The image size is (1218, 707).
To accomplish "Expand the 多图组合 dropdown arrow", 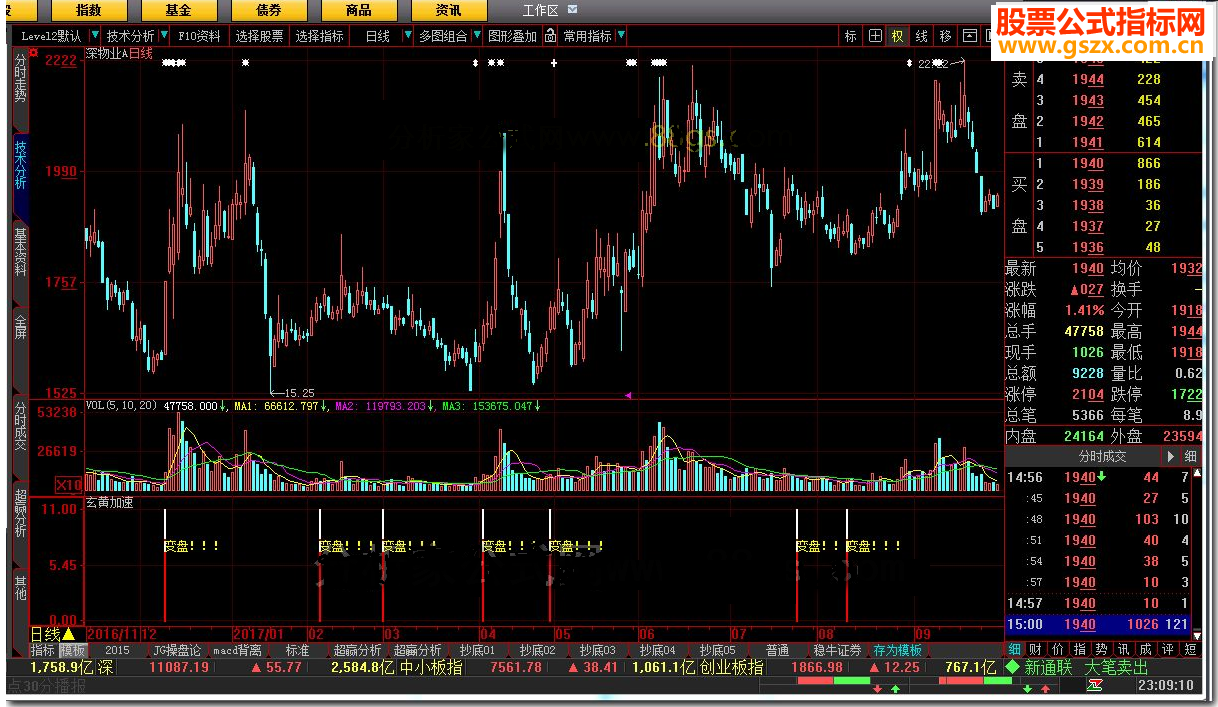I will point(475,36).
